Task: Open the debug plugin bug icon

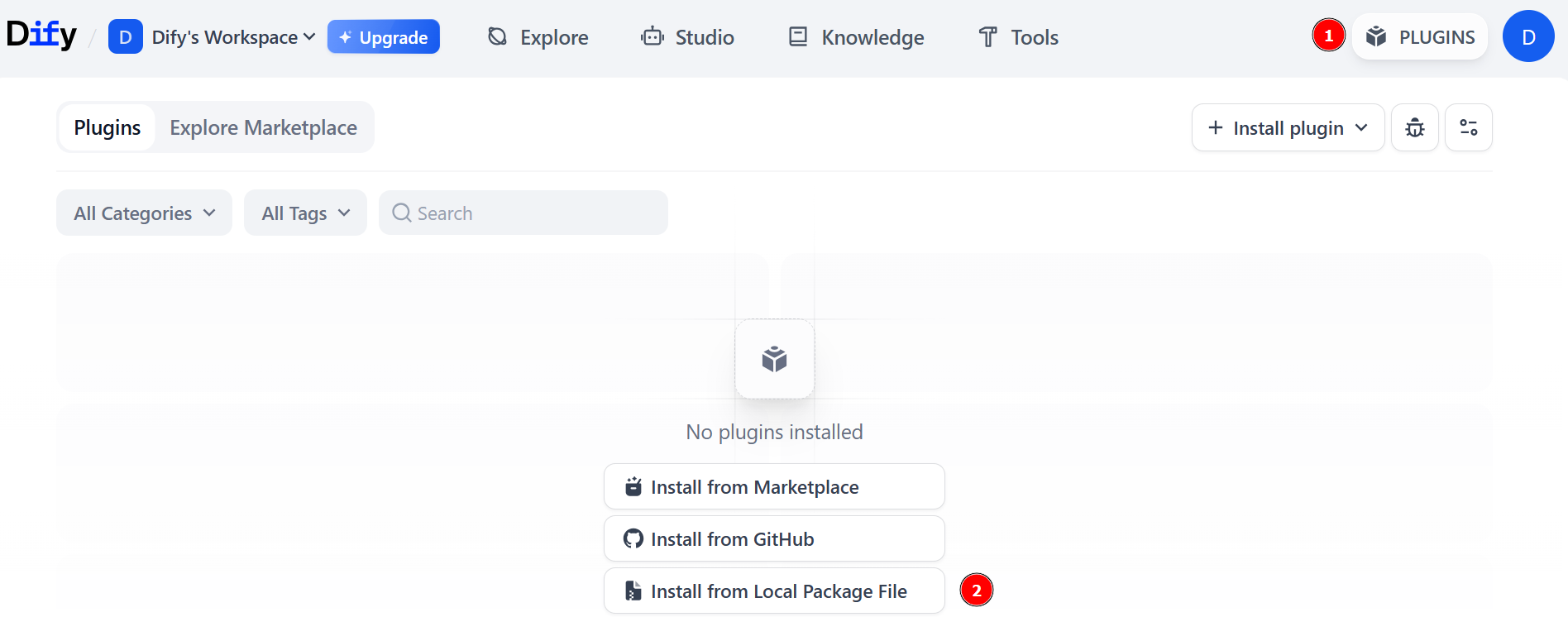Action: 1414,127
